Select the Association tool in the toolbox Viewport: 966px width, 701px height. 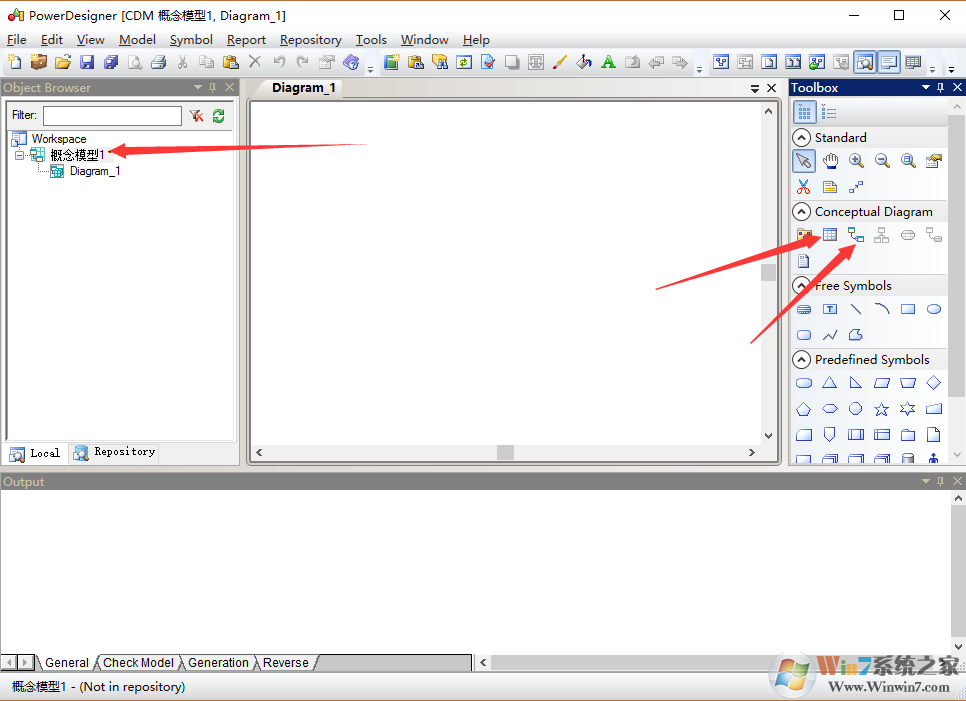click(x=907, y=235)
